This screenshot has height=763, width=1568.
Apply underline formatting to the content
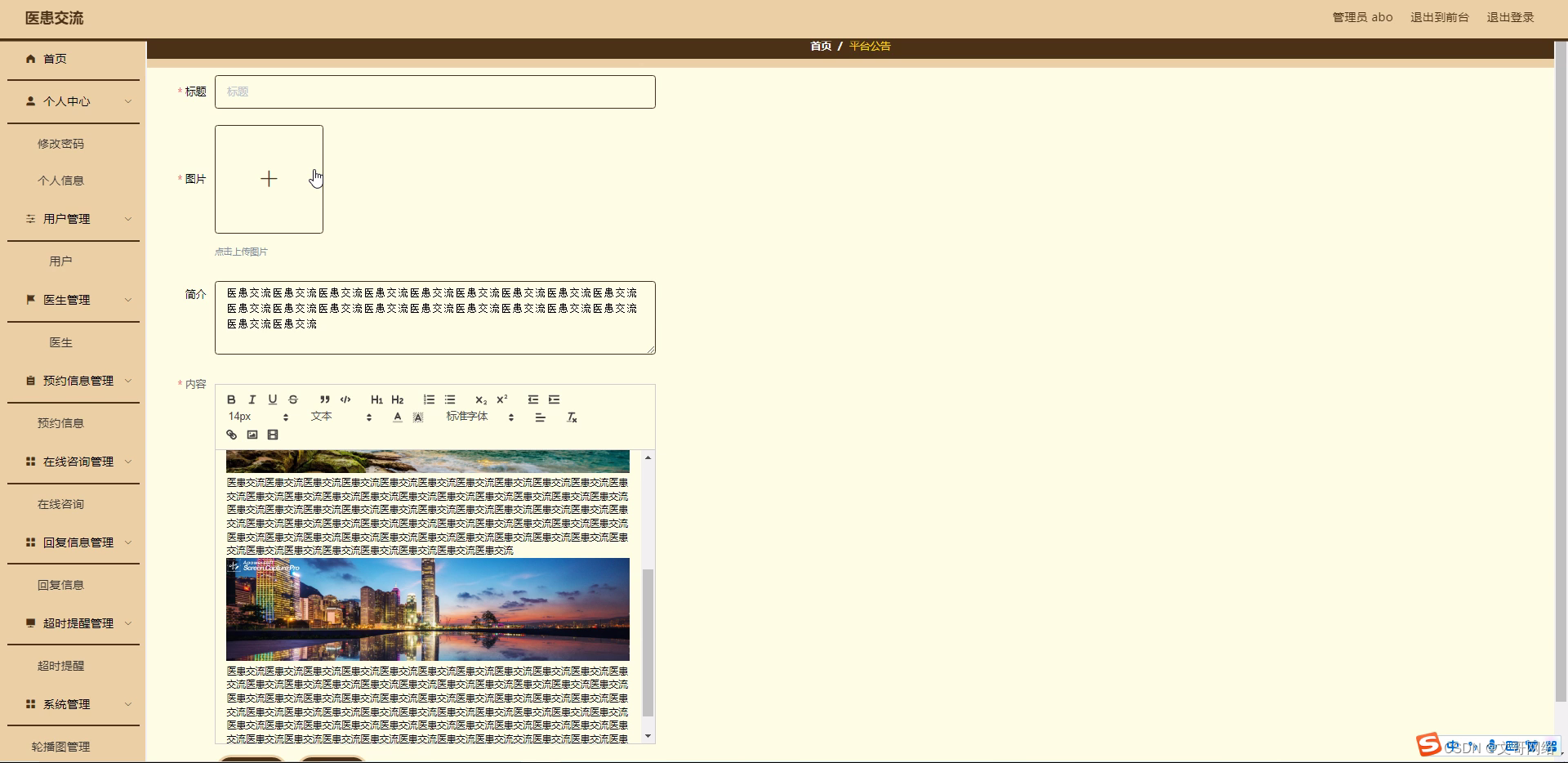point(273,399)
